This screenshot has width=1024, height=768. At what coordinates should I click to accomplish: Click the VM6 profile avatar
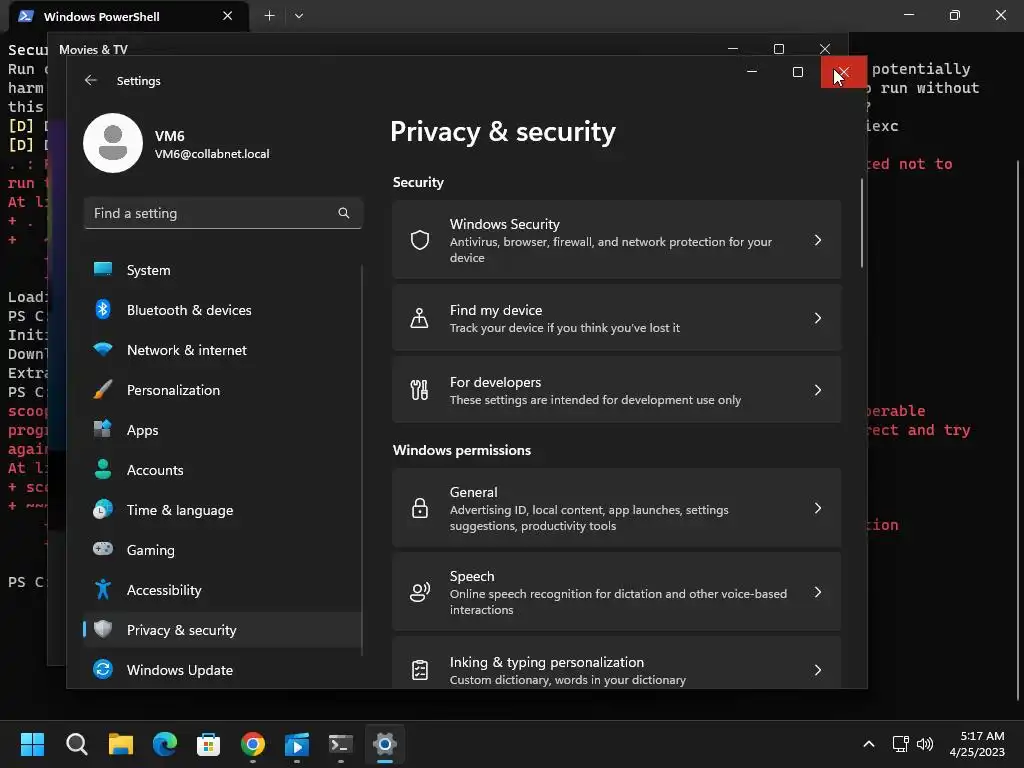coord(113,143)
